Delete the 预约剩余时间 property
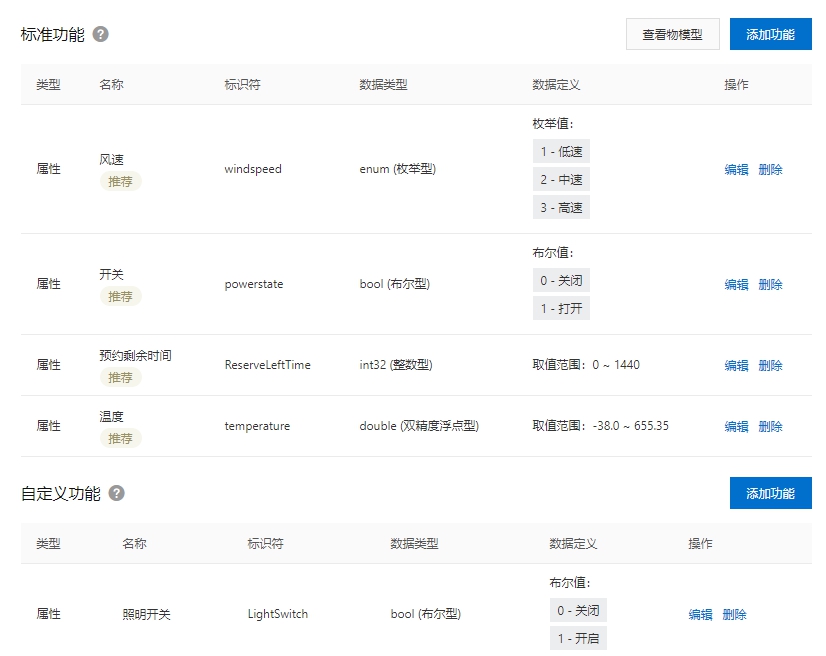Image resolution: width=826 pixels, height=656 pixels. [x=770, y=366]
